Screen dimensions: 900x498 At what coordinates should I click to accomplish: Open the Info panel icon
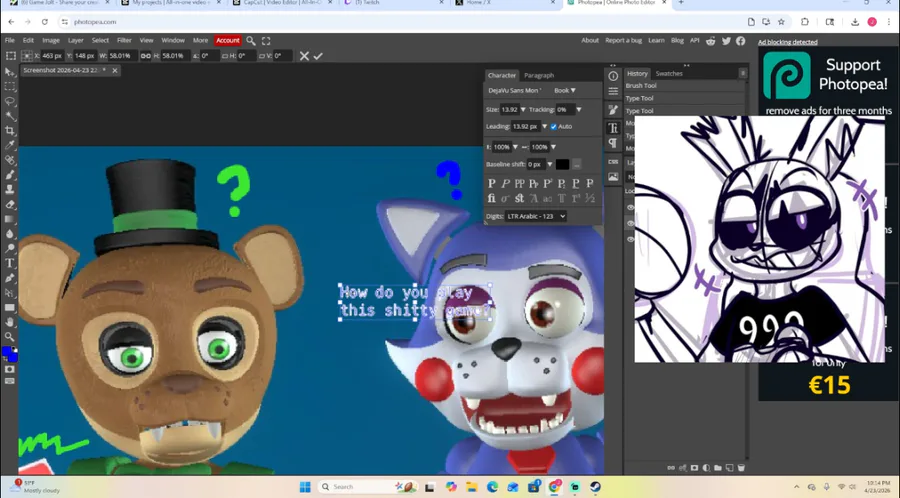tap(613, 76)
